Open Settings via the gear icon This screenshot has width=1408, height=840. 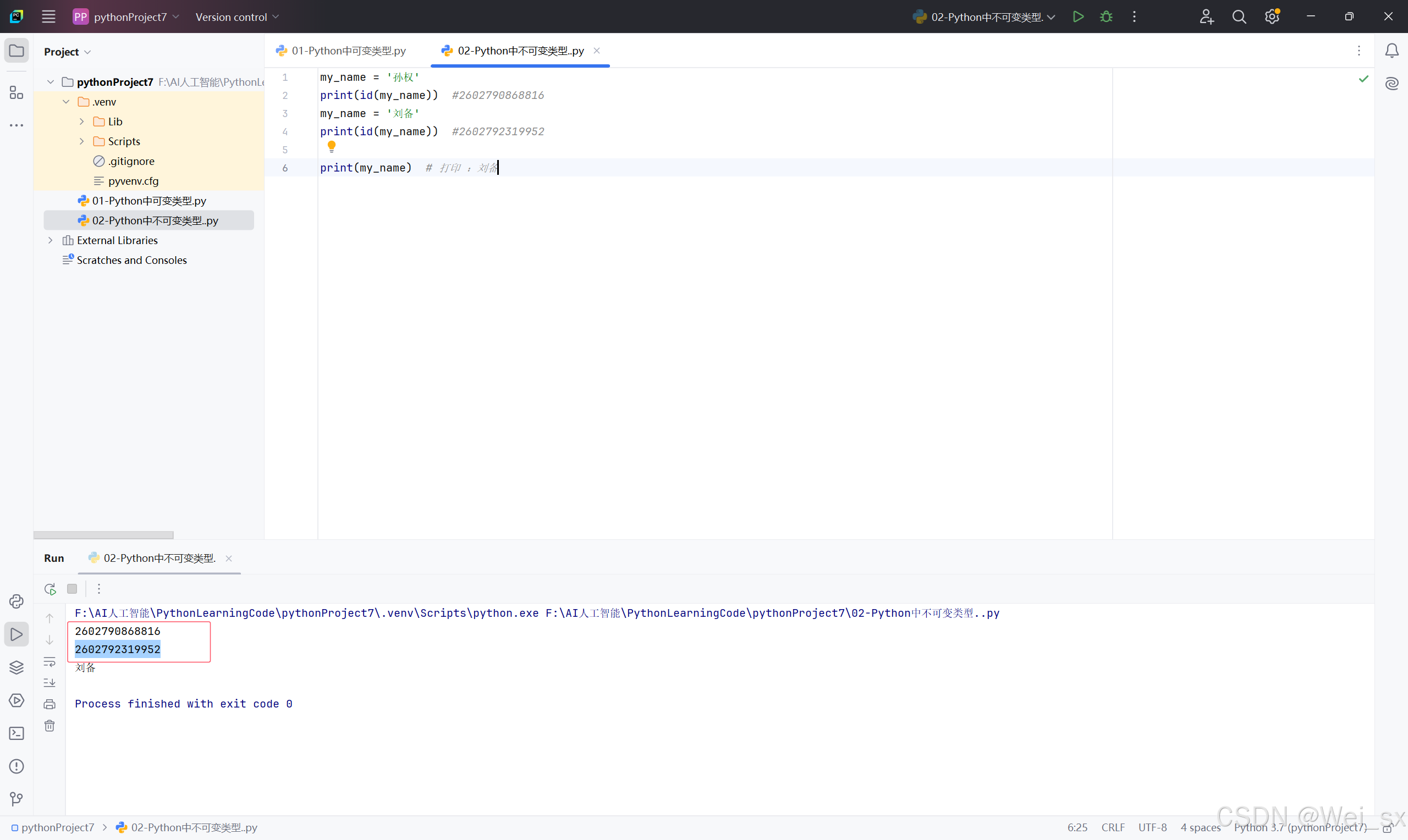1272,16
